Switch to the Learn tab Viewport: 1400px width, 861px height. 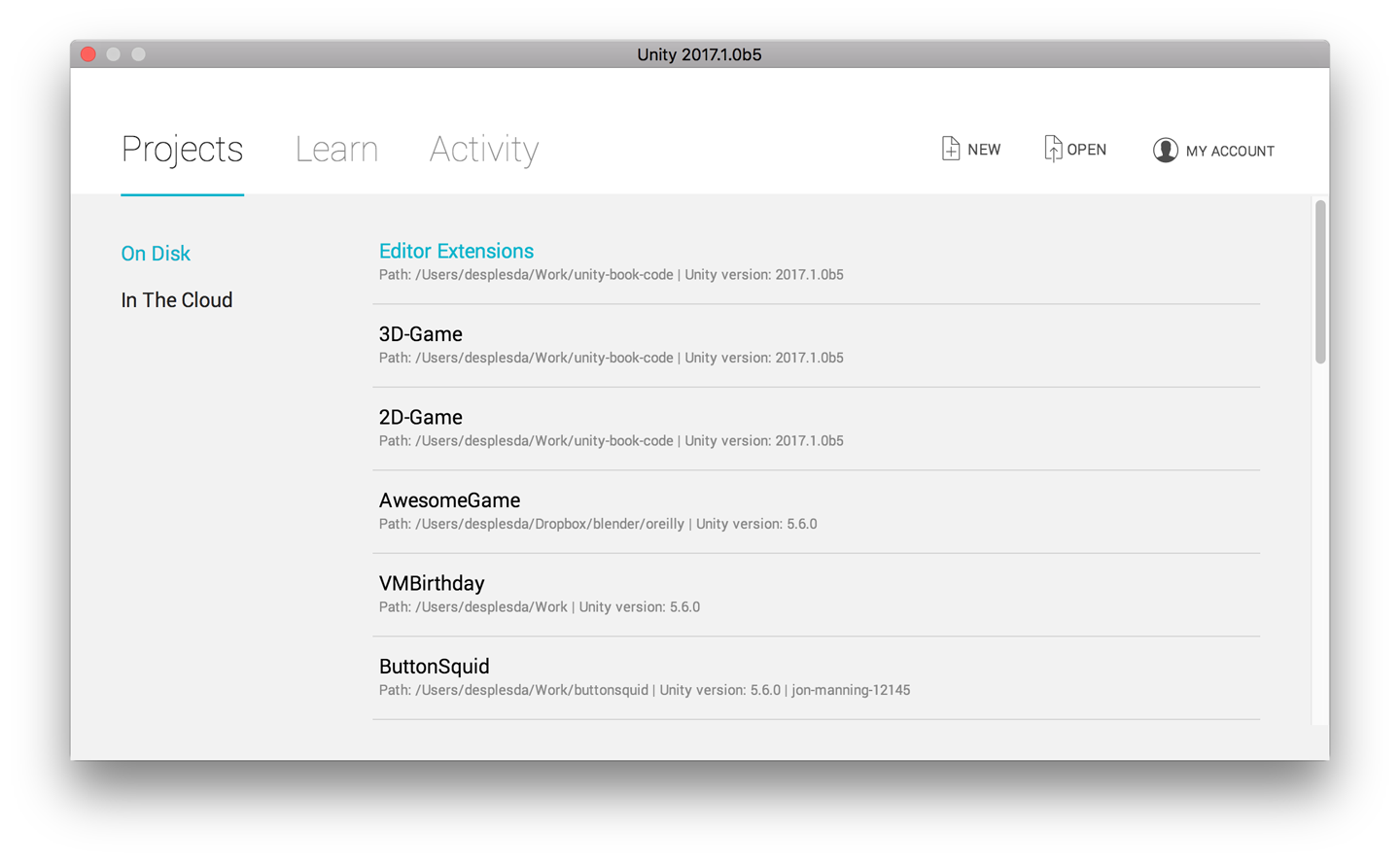[336, 149]
